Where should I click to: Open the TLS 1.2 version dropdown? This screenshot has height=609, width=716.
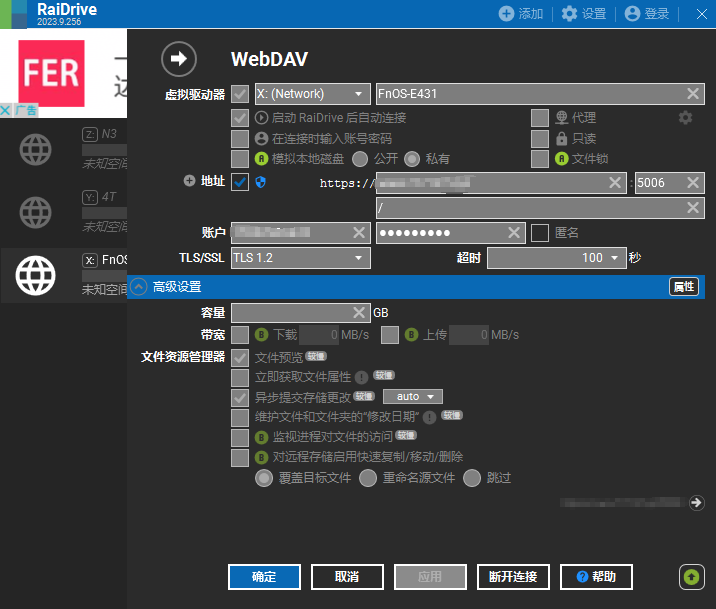point(300,258)
